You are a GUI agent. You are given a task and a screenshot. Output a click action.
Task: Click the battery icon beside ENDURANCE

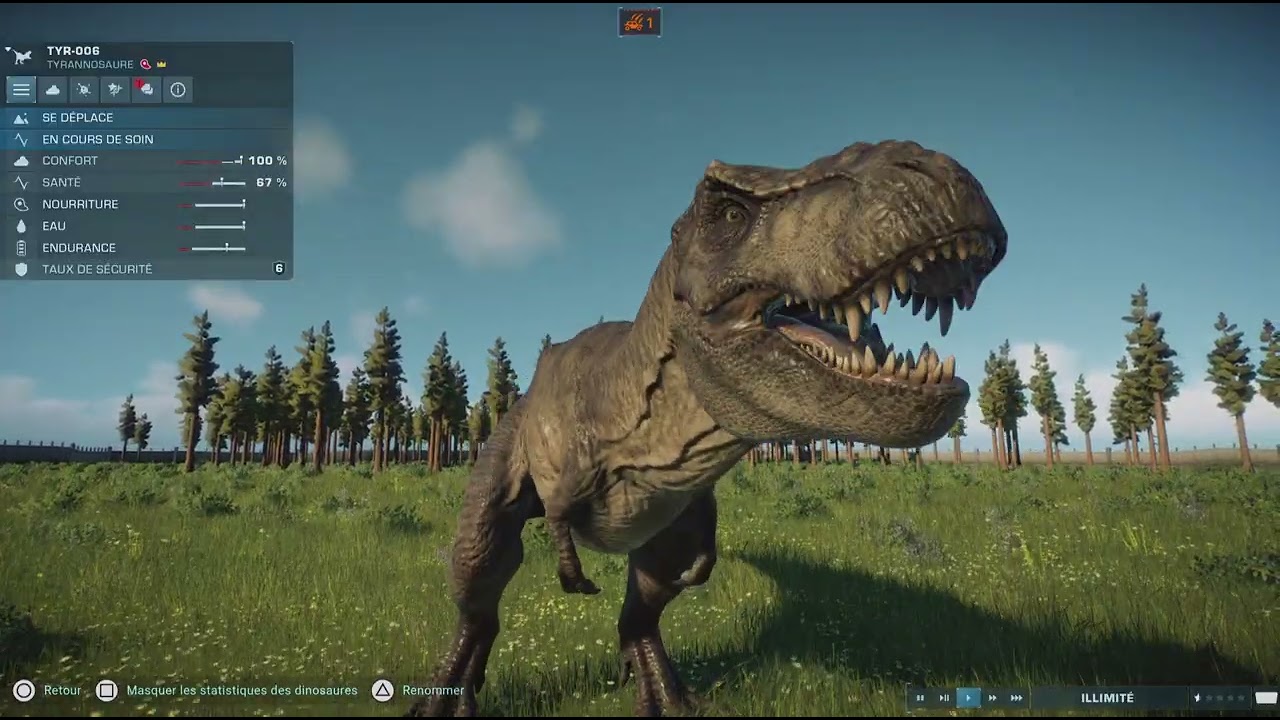click(21, 248)
